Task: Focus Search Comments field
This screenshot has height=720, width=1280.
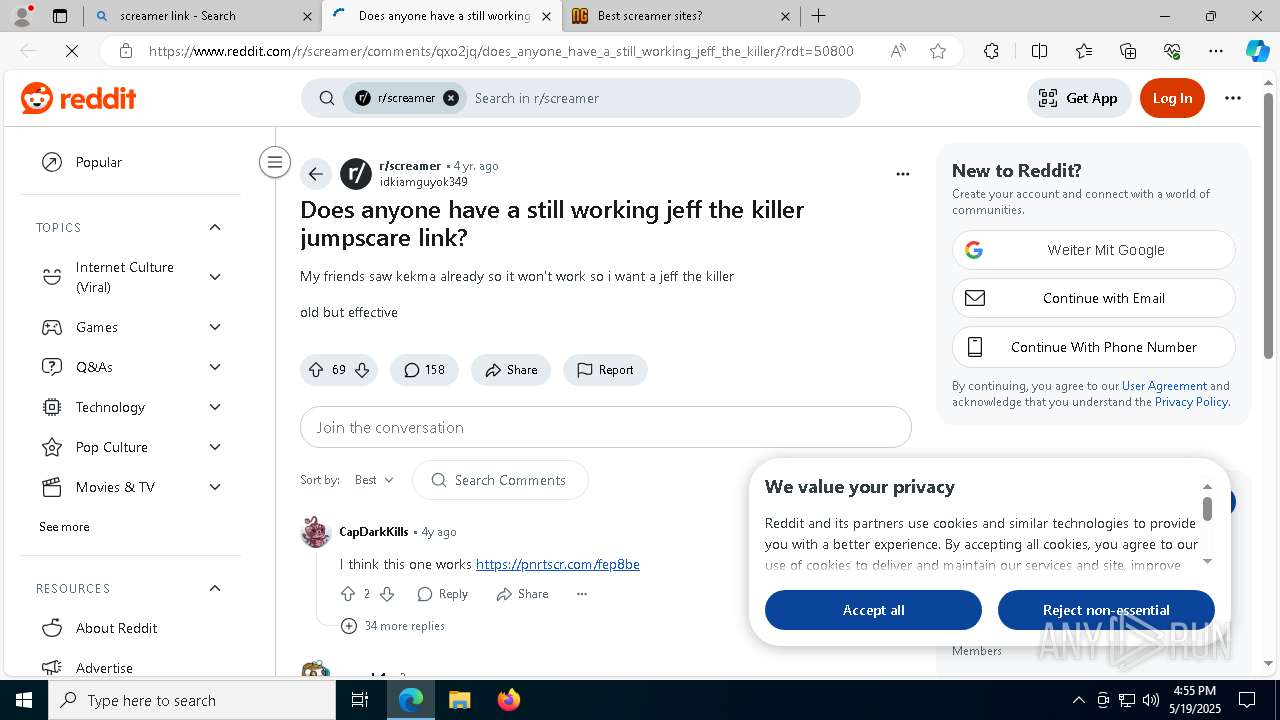Action: [500, 480]
